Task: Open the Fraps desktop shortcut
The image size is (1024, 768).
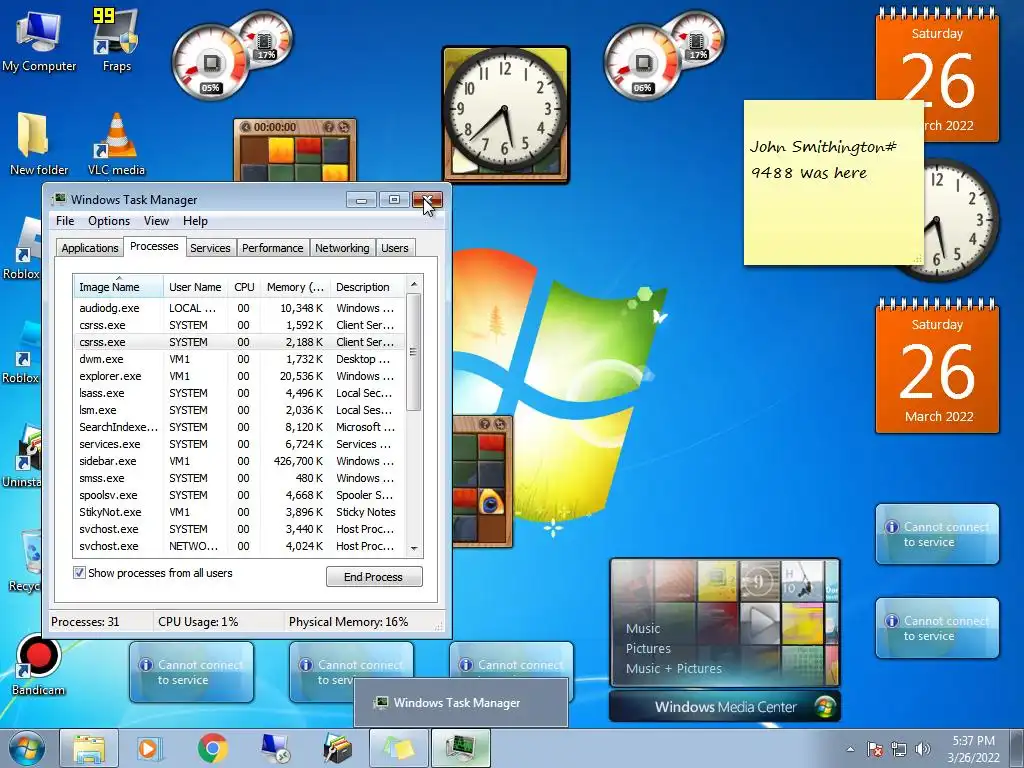Action: tap(116, 40)
